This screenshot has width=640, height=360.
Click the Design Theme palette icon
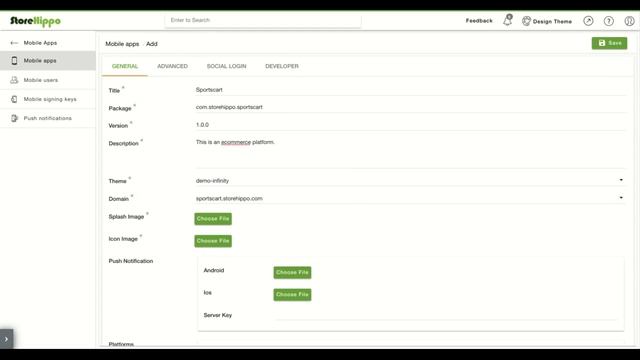[x=526, y=21]
